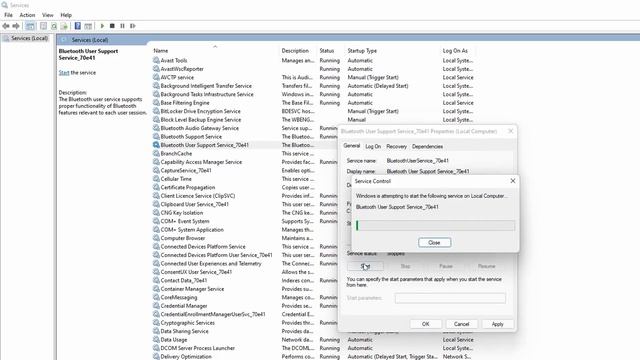Open Properties from the toolbar icon

pyautogui.click(x=43, y=26)
